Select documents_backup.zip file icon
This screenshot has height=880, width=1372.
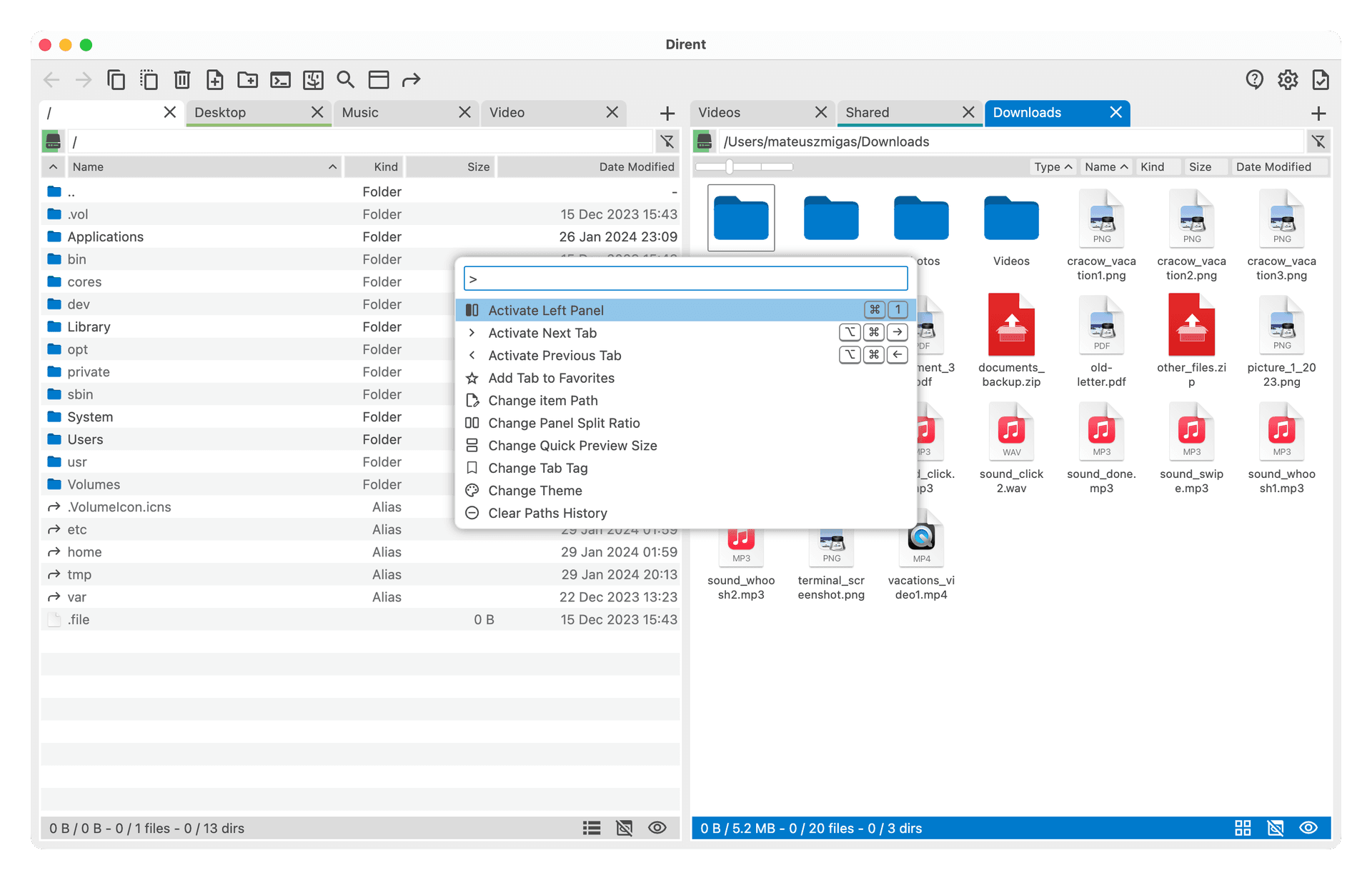pyautogui.click(x=1011, y=325)
